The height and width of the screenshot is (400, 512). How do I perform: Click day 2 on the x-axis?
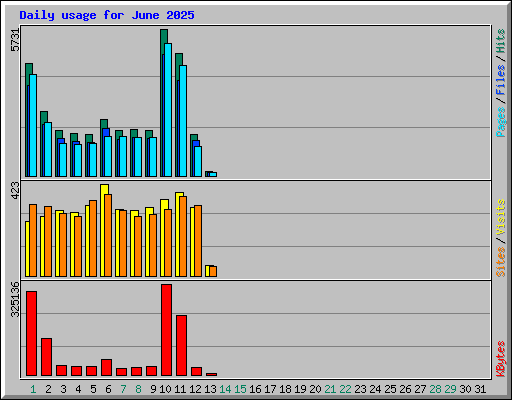(48, 389)
